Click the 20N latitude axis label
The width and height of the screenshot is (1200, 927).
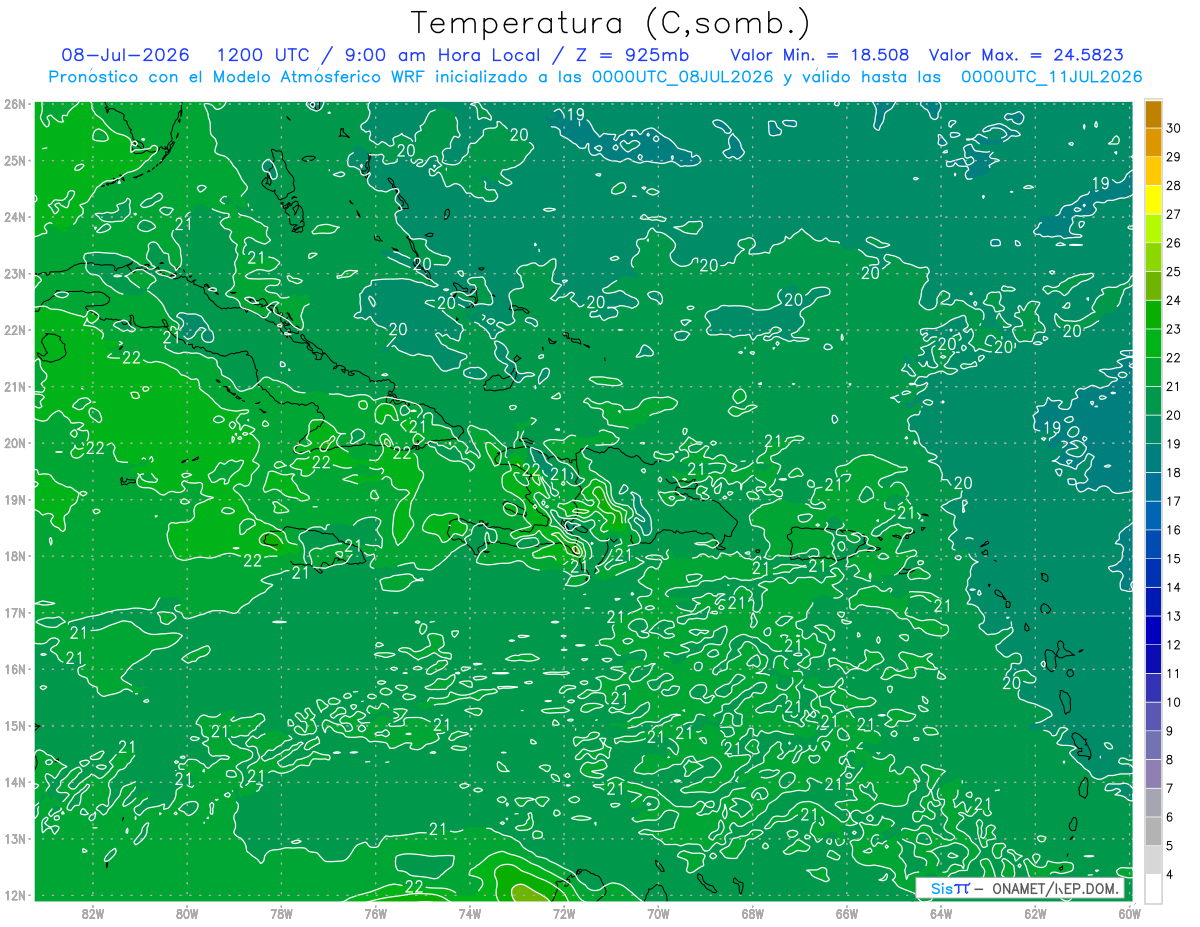[x=14, y=443]
